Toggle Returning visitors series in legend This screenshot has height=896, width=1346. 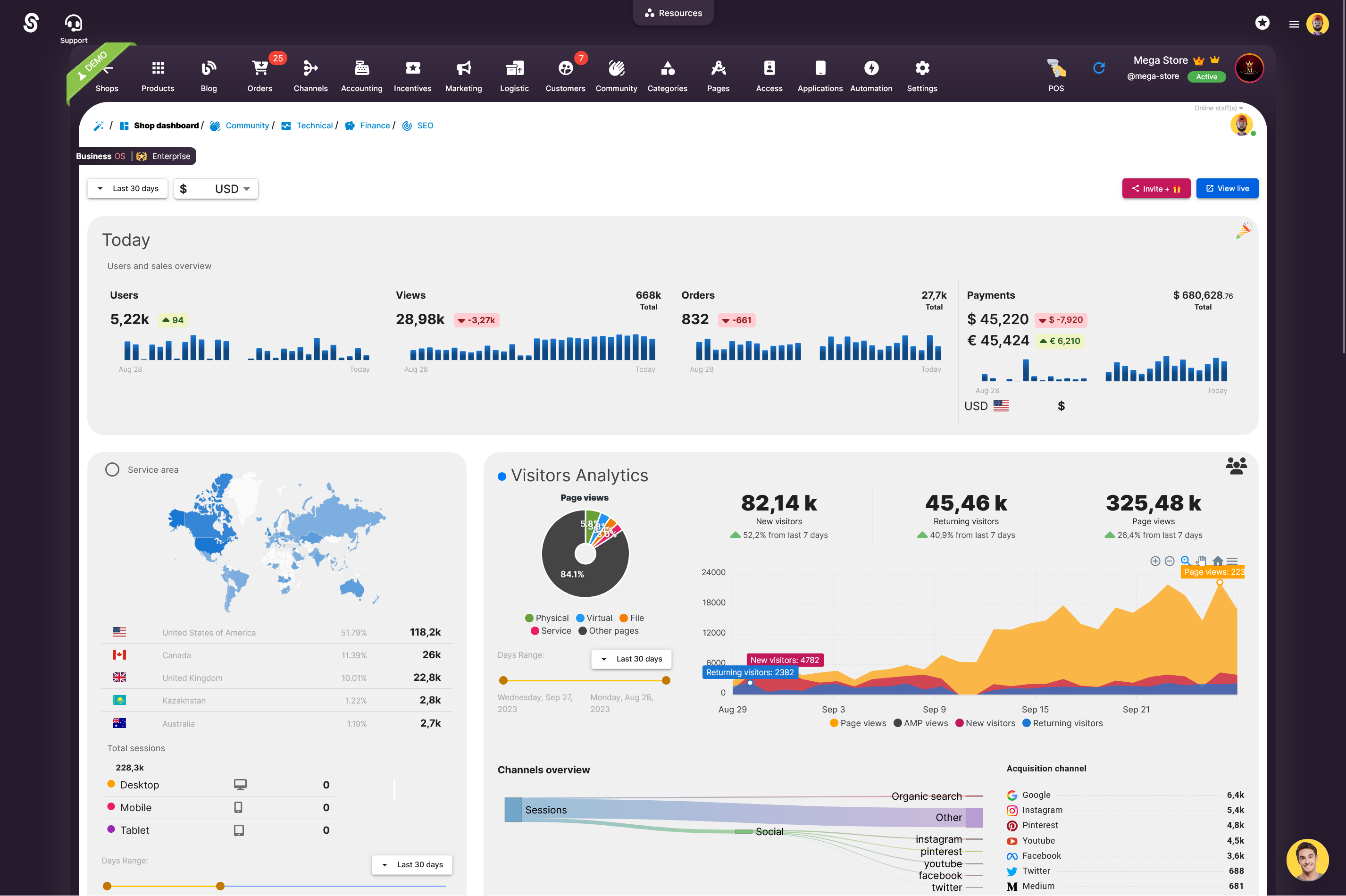tap(1062, 723)
